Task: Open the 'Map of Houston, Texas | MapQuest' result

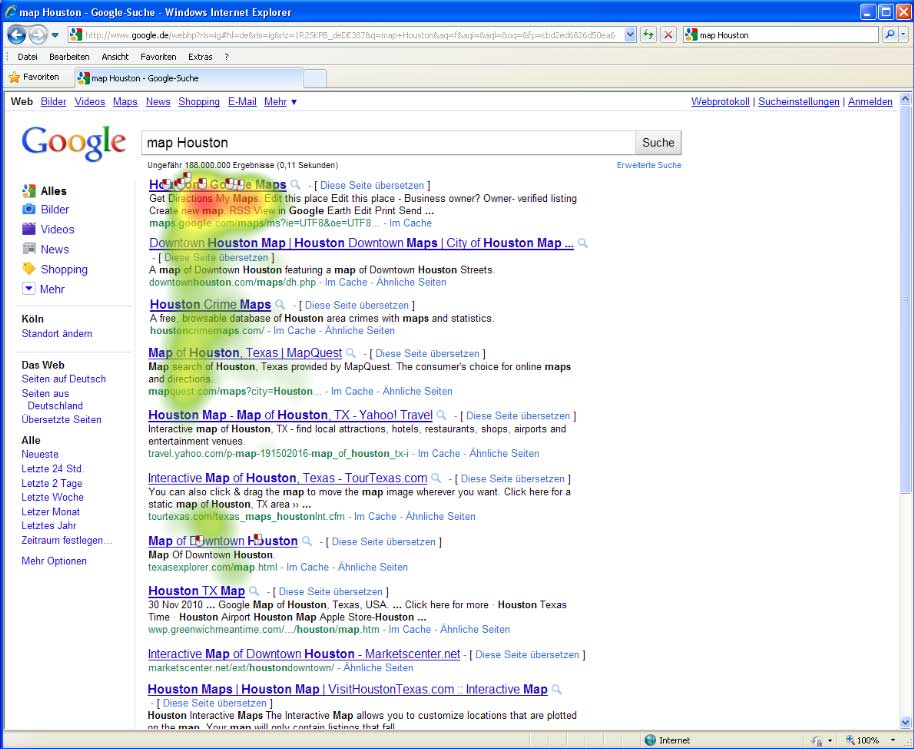Action: click(x=245, y=353)
